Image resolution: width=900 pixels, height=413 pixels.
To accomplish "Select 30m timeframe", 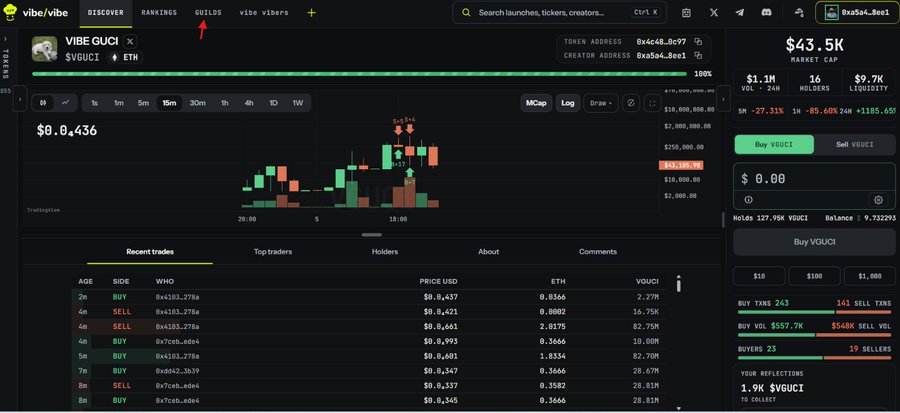I will 198,103.
